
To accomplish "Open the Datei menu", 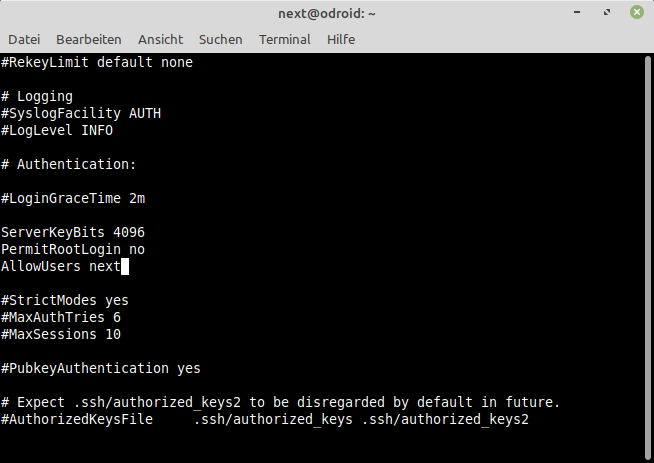I will [x=24, y=39].
